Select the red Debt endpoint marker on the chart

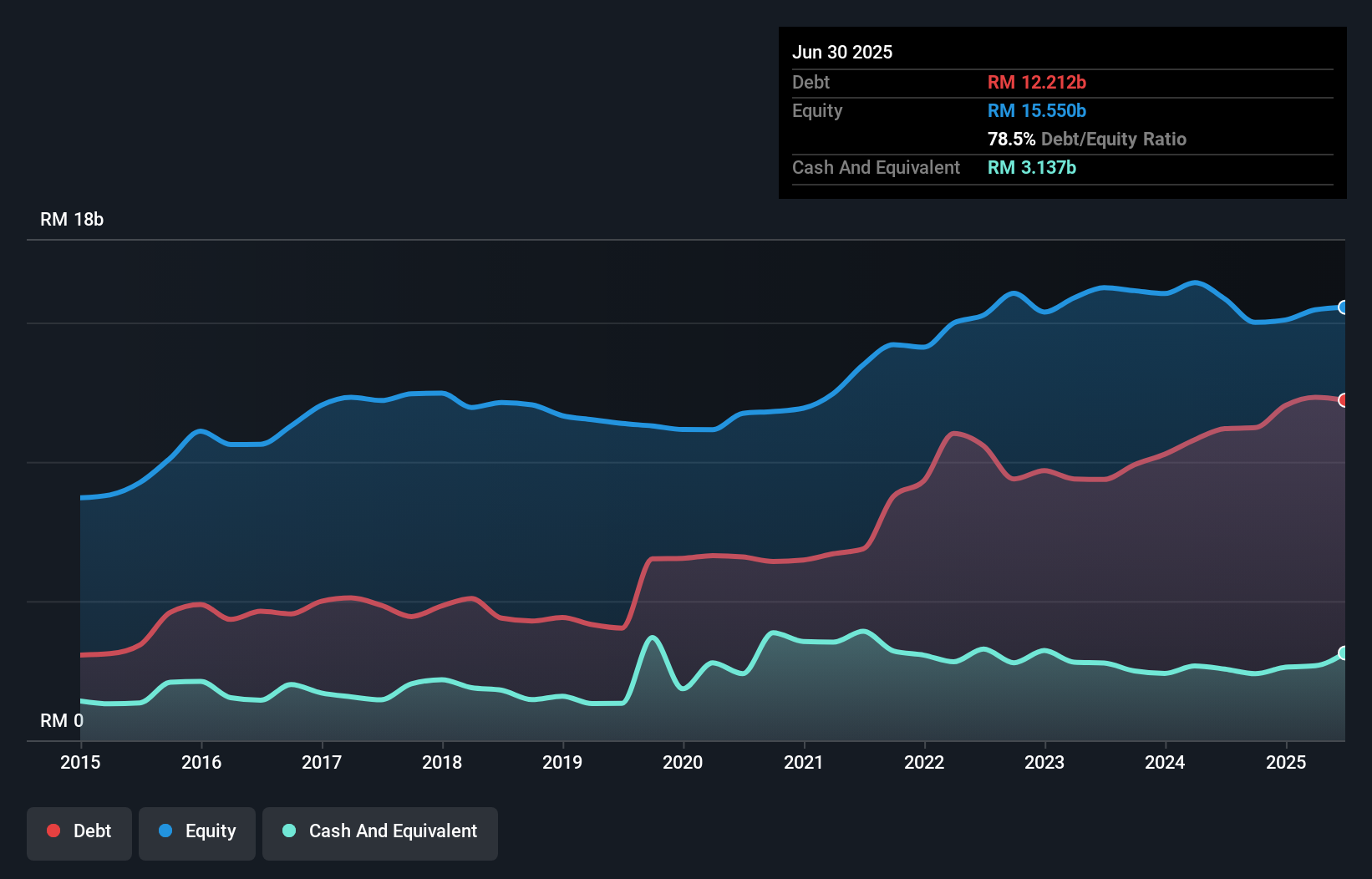(x=1344, y=401)
